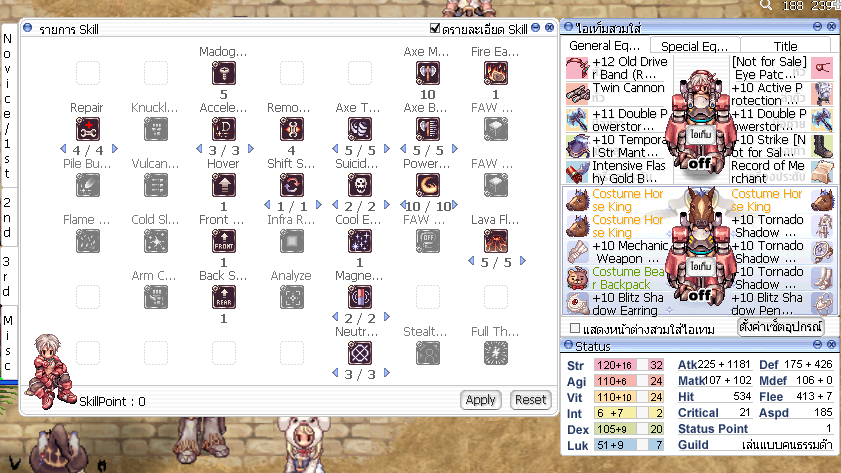This screenshot has height=473, width=841.
Task: Open the Title tab
Action: click(785, 46)
